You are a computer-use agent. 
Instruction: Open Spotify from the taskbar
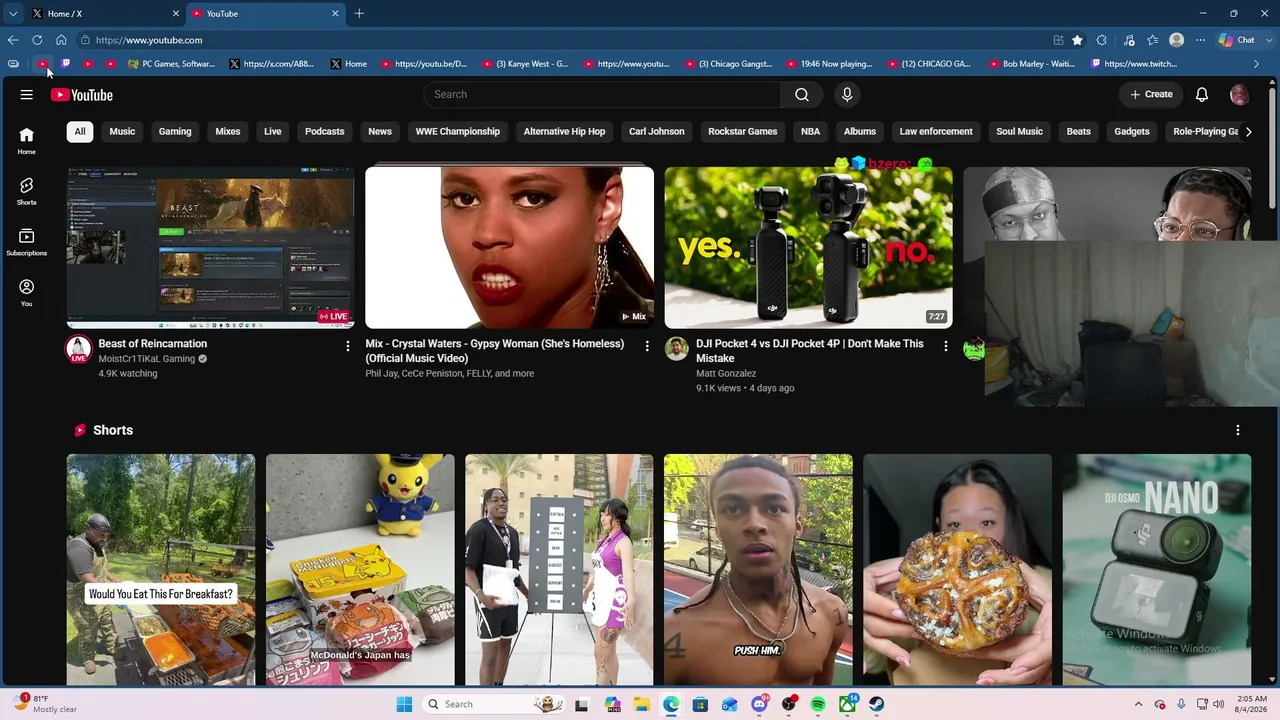818,704
